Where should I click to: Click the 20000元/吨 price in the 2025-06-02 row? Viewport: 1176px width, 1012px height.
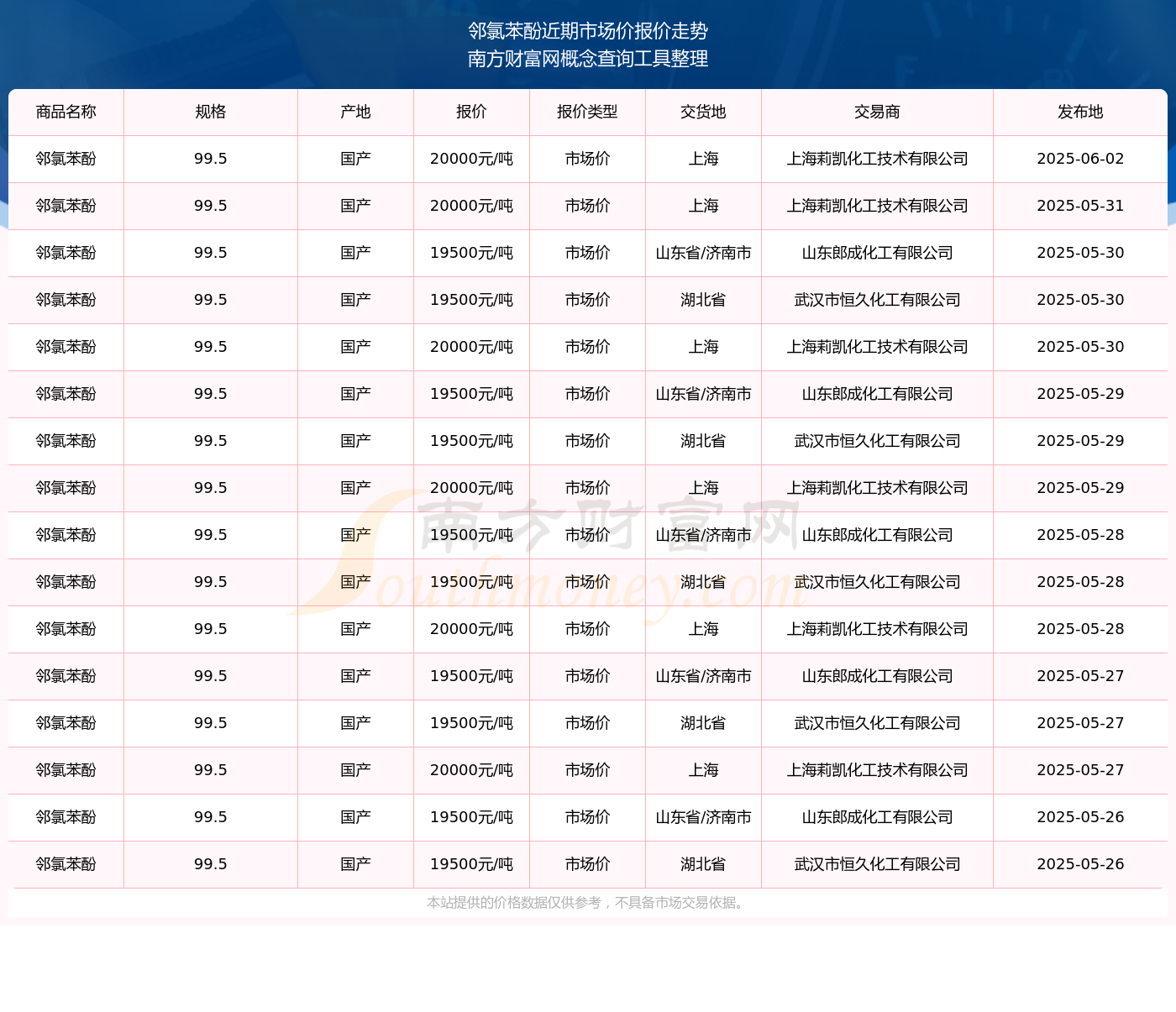[x=472, y=159]
